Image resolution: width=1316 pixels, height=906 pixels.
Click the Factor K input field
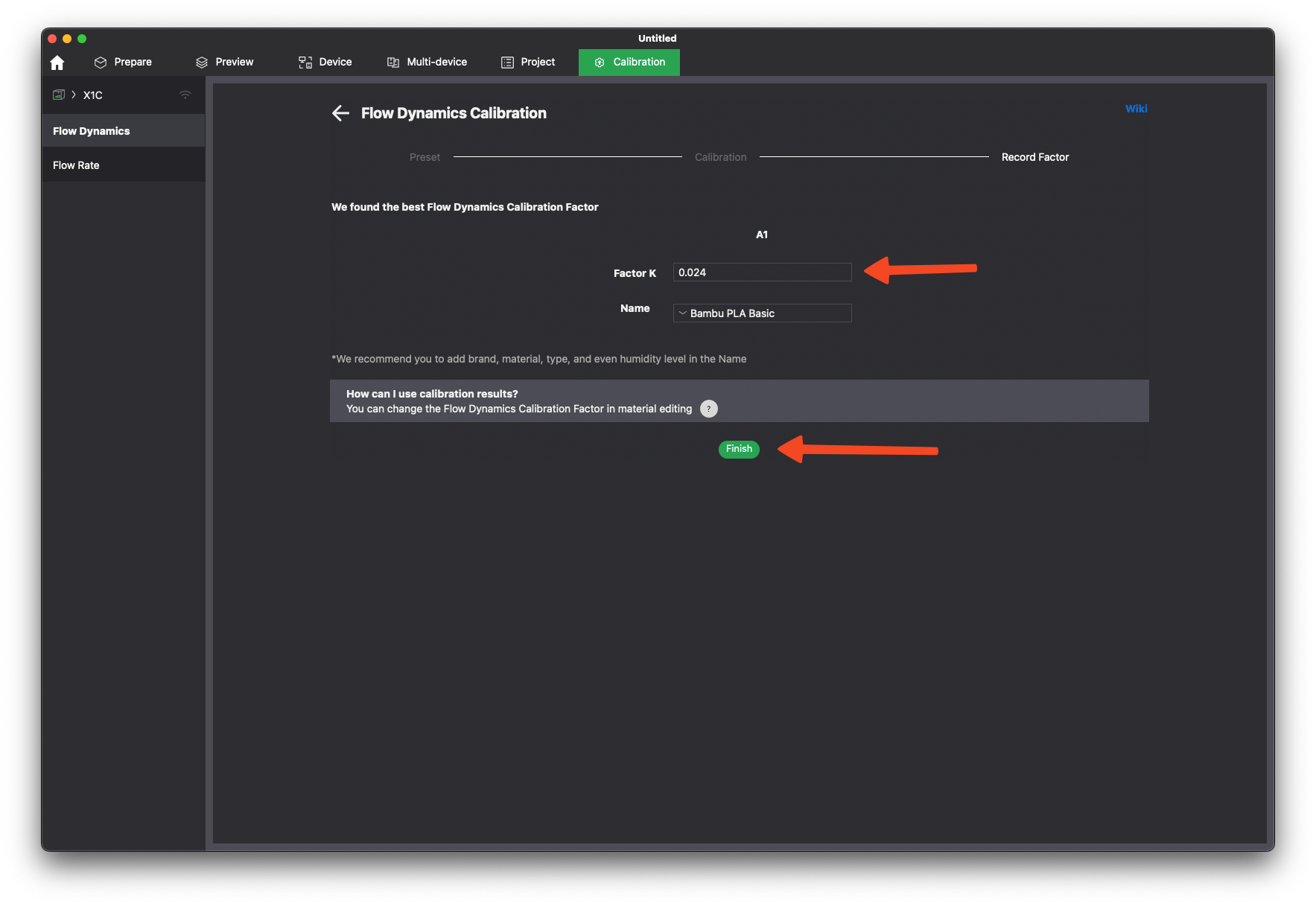(x=762, y=272)
